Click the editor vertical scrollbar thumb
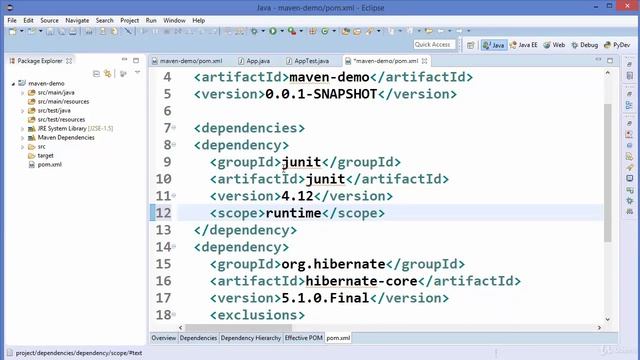 [x=607, y=173]
